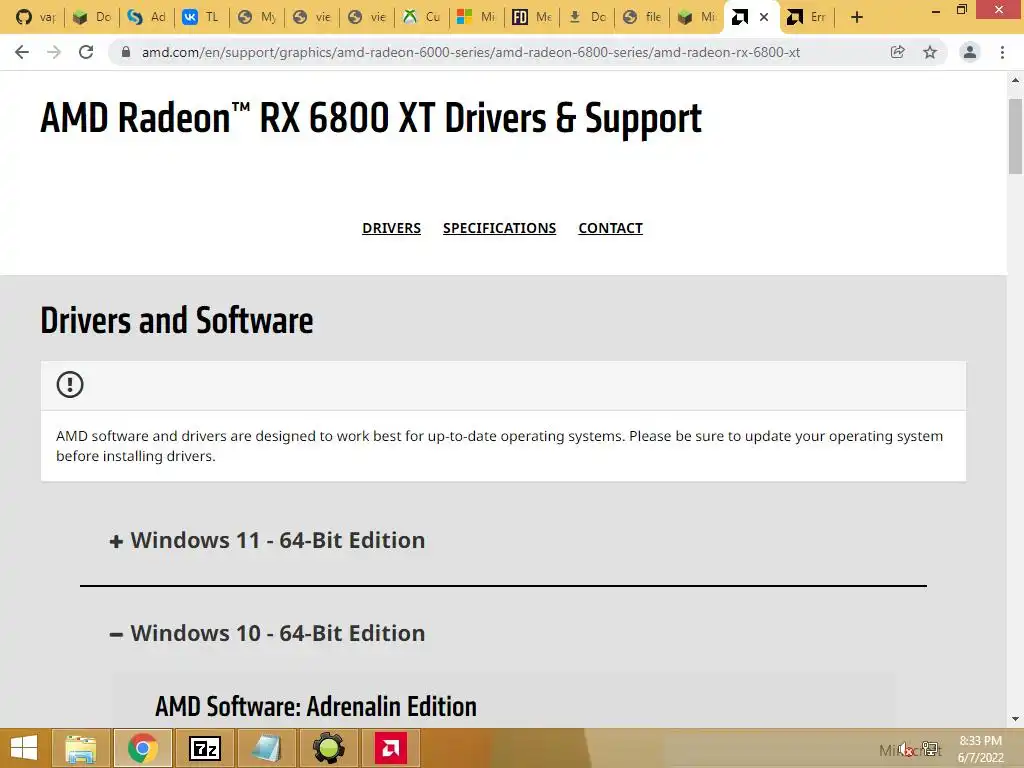Click the scrollbar down arrow
The height and width of the screenshot is (768, 1024).
(x=1015, y=719)
